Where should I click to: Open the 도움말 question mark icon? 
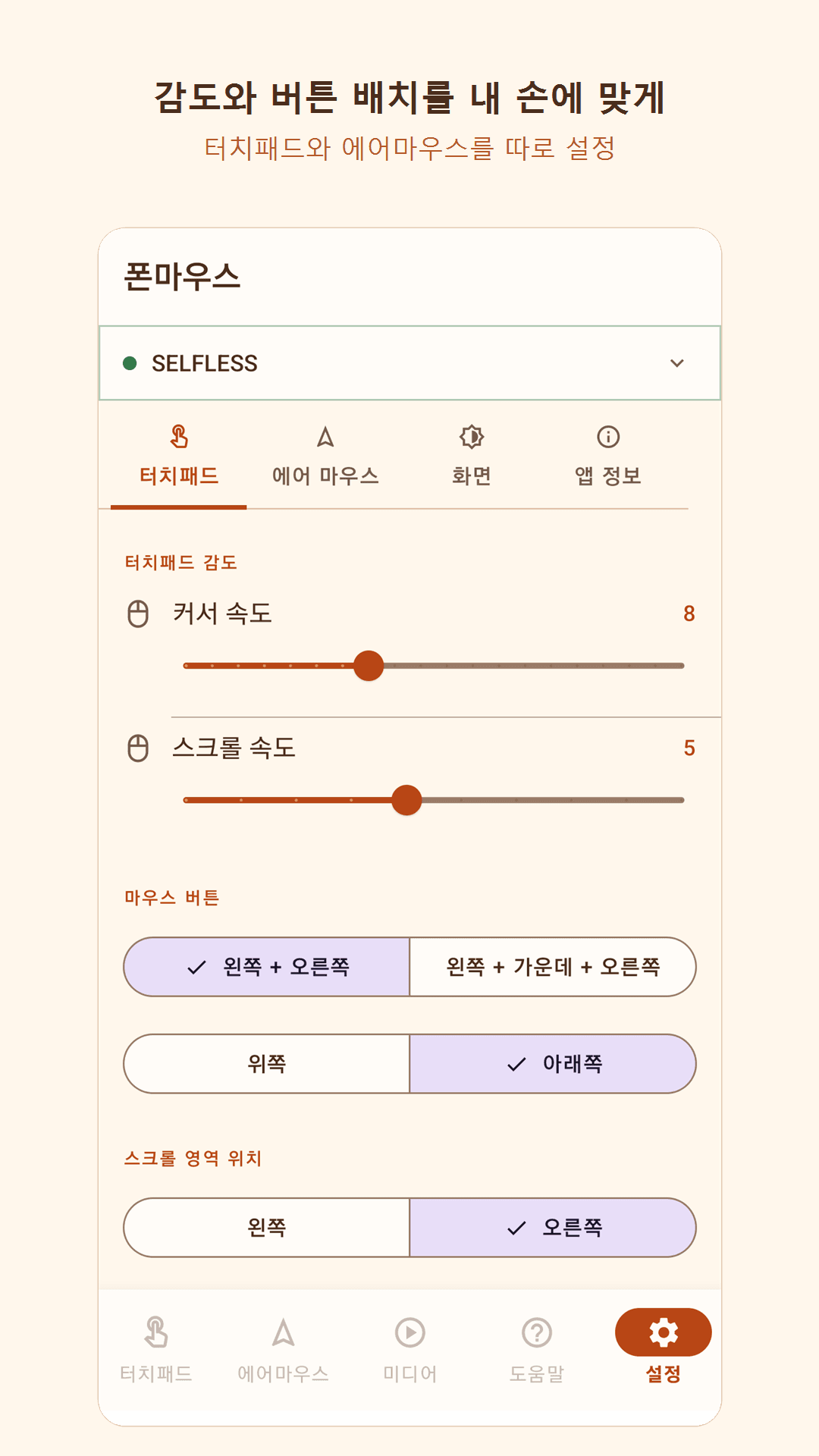click(537, 1332)
